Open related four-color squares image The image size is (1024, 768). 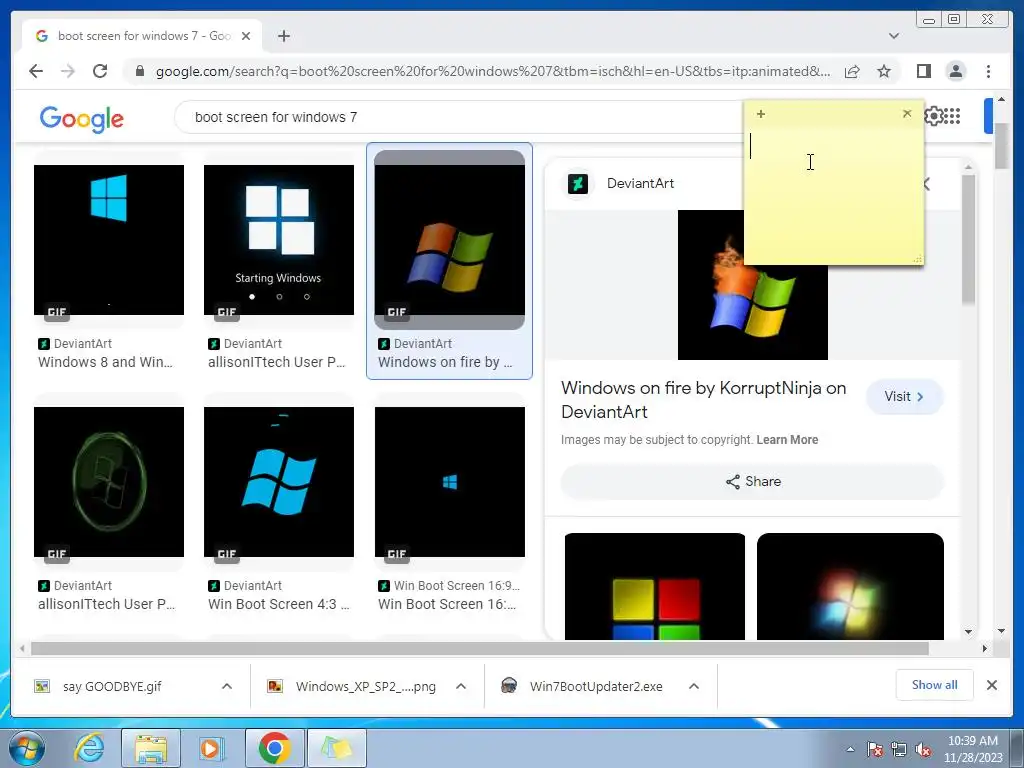[654, 586]
